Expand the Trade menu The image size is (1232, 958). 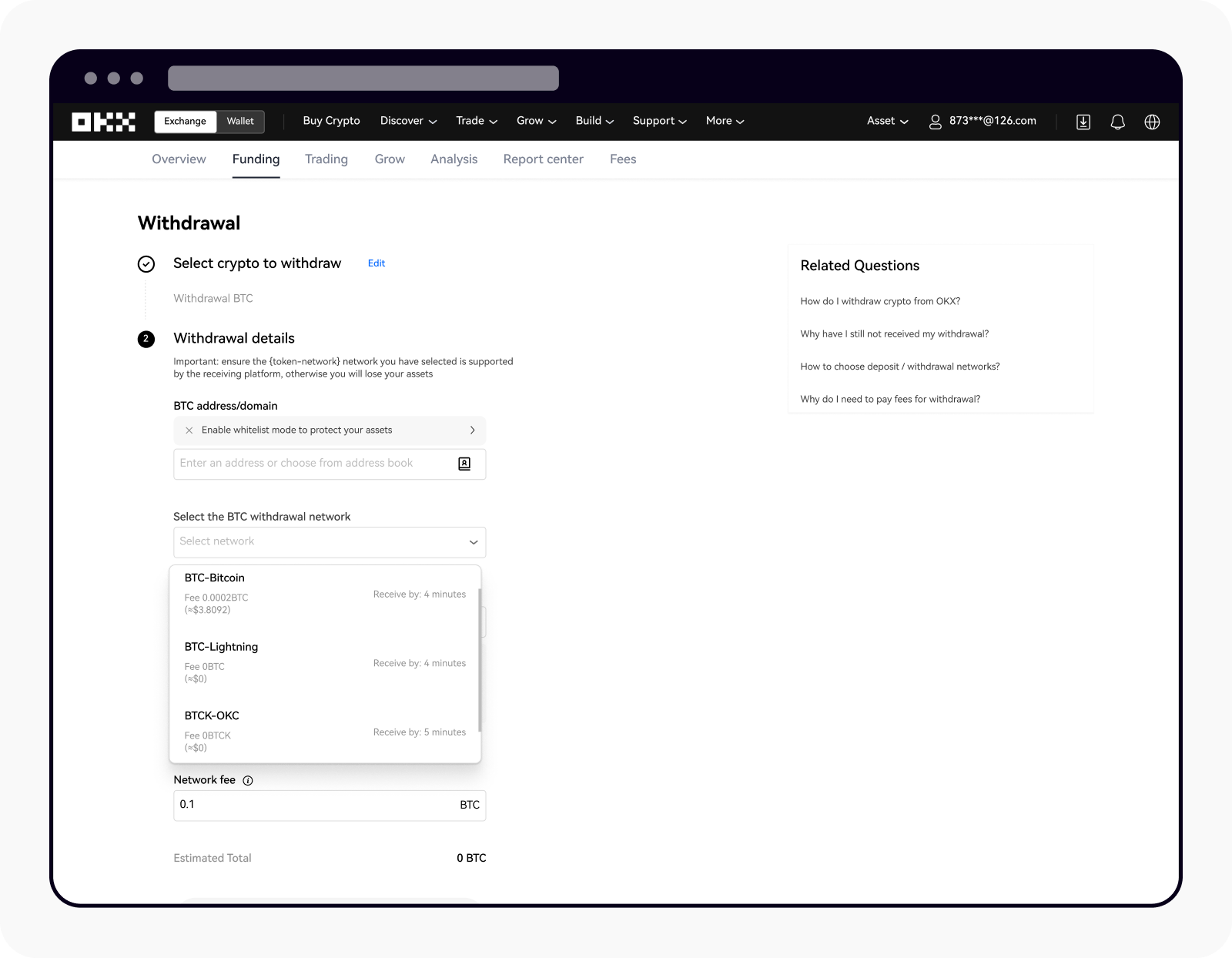pyautogui.click(x=477, y=121)
